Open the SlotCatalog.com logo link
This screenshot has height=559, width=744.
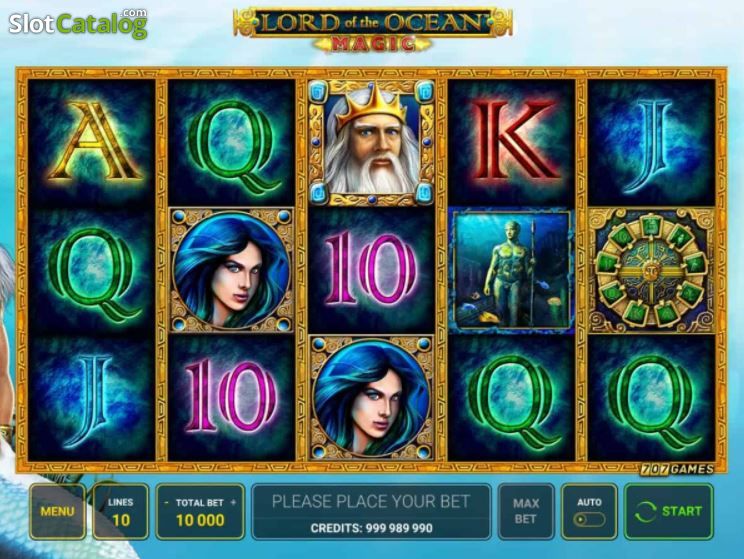point(78,23)
